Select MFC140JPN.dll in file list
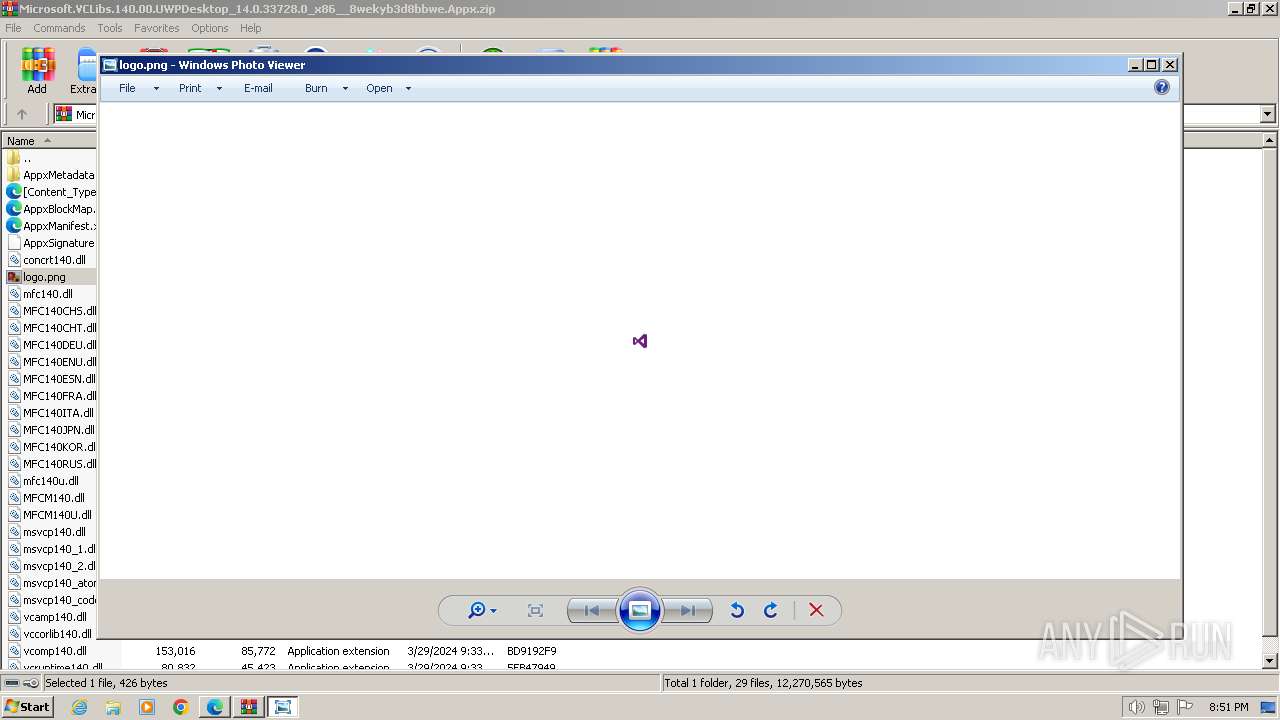 click(x=51, y=430)
